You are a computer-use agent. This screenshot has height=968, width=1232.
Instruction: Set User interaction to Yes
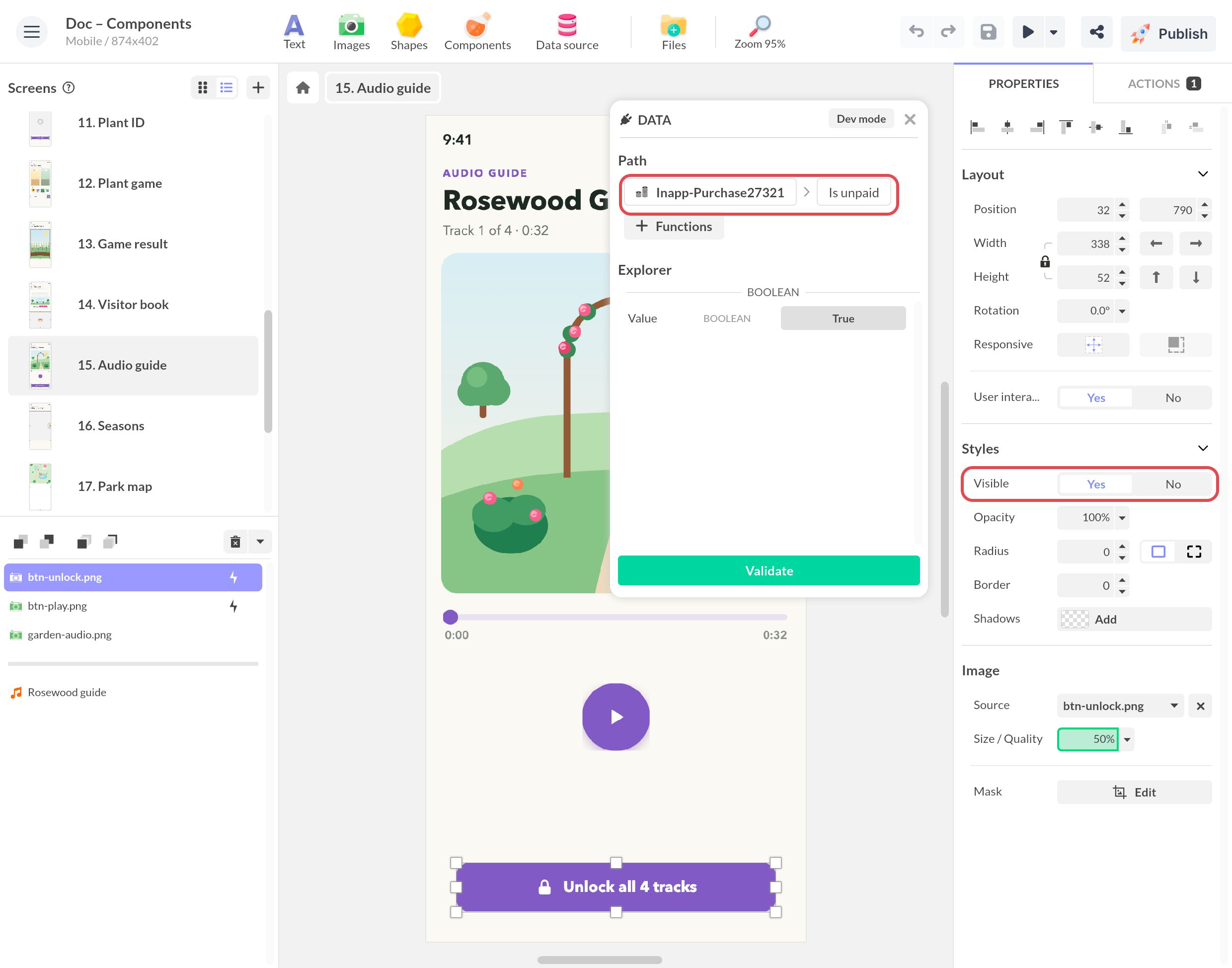click(1095, 398)
